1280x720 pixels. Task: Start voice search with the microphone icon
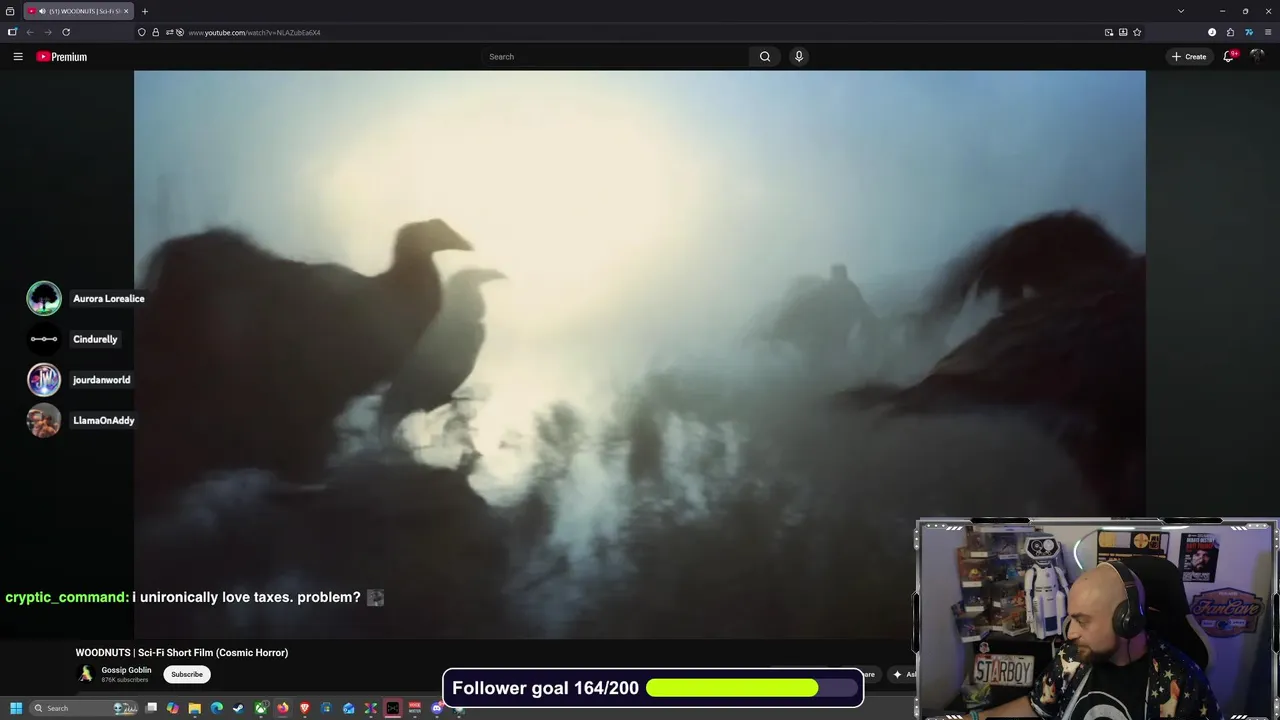tap(798, 57)
